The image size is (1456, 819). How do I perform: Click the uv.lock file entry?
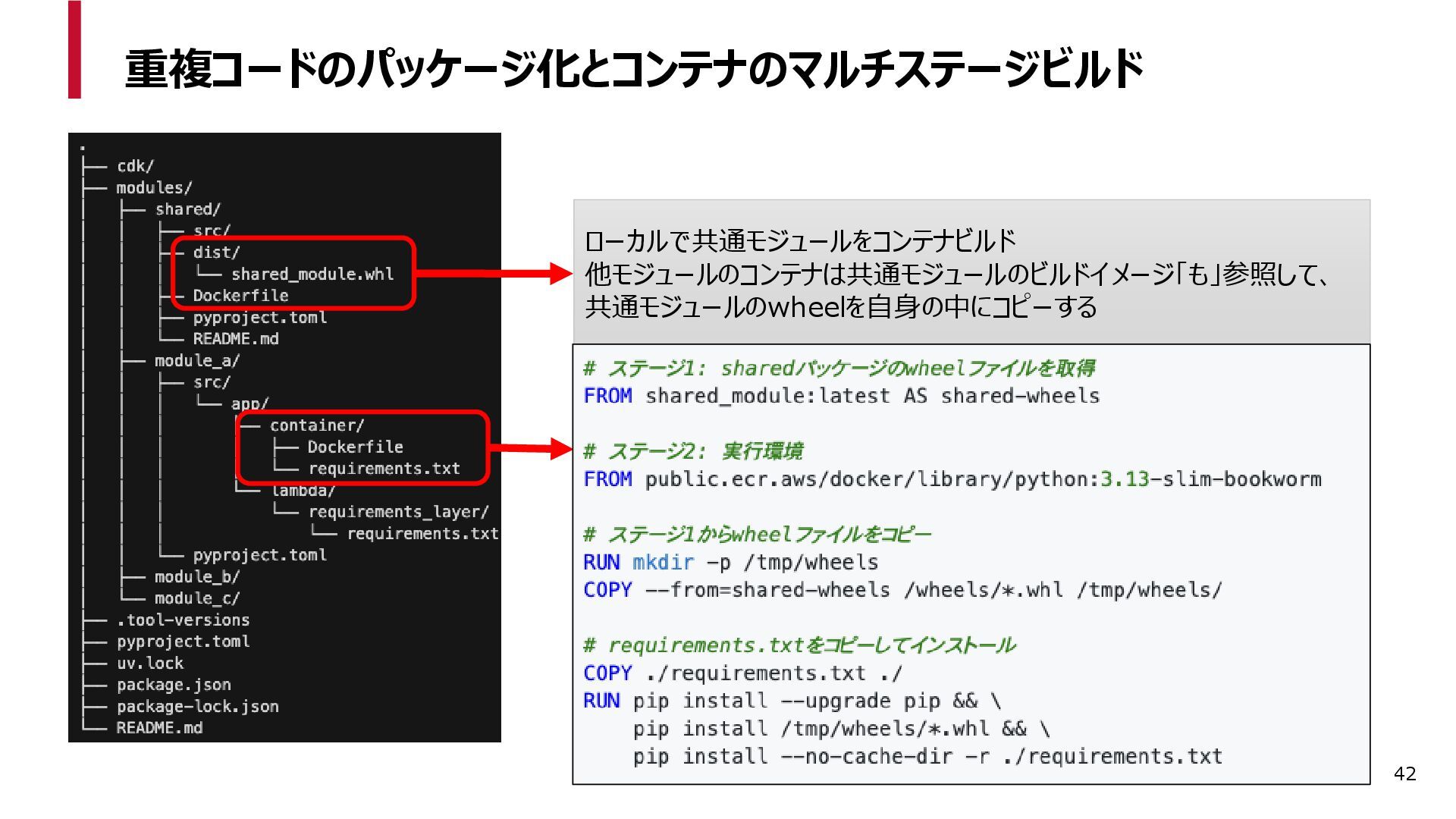pyautogui.click(x=149, y=664)
